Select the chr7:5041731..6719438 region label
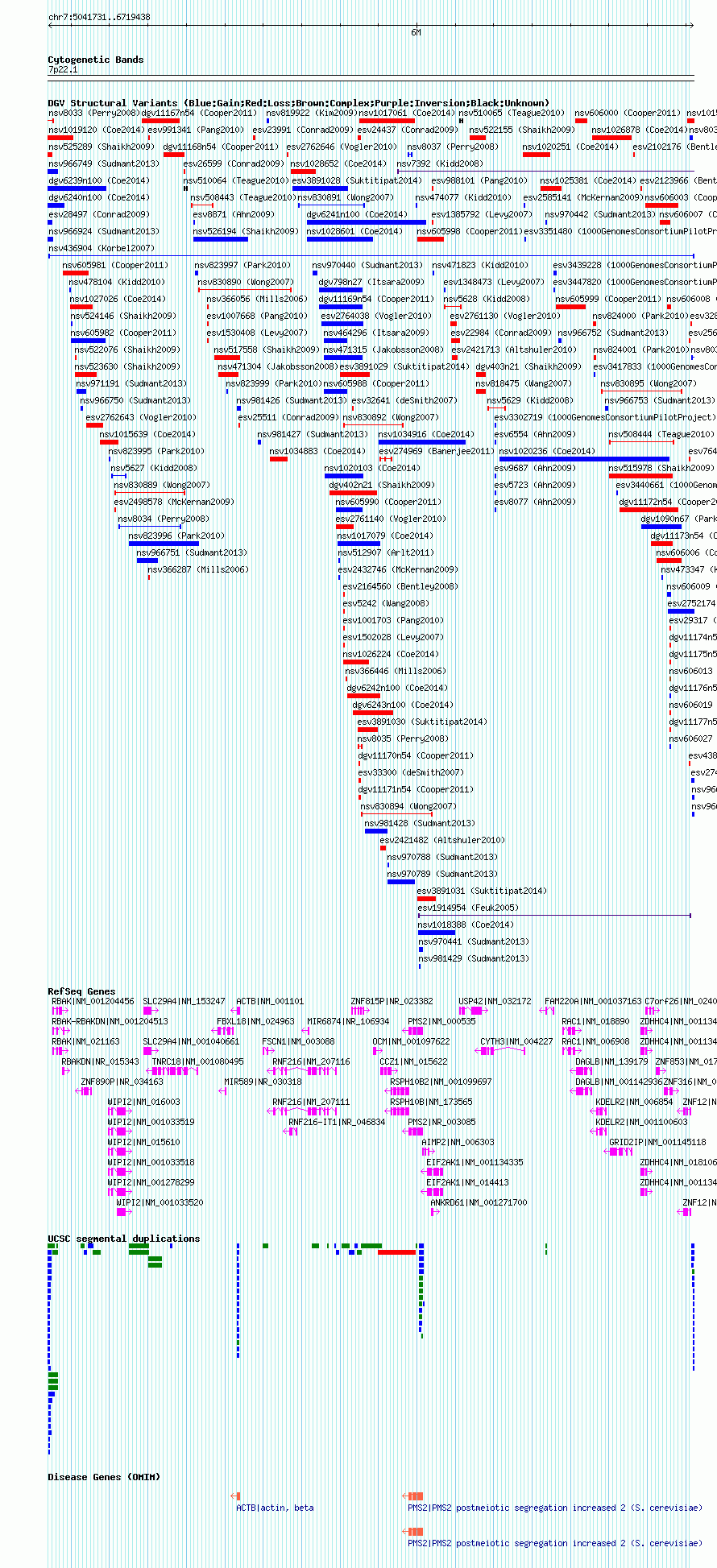The width and height of the screenshot is (717, 1568). click(x=99, y=17)
